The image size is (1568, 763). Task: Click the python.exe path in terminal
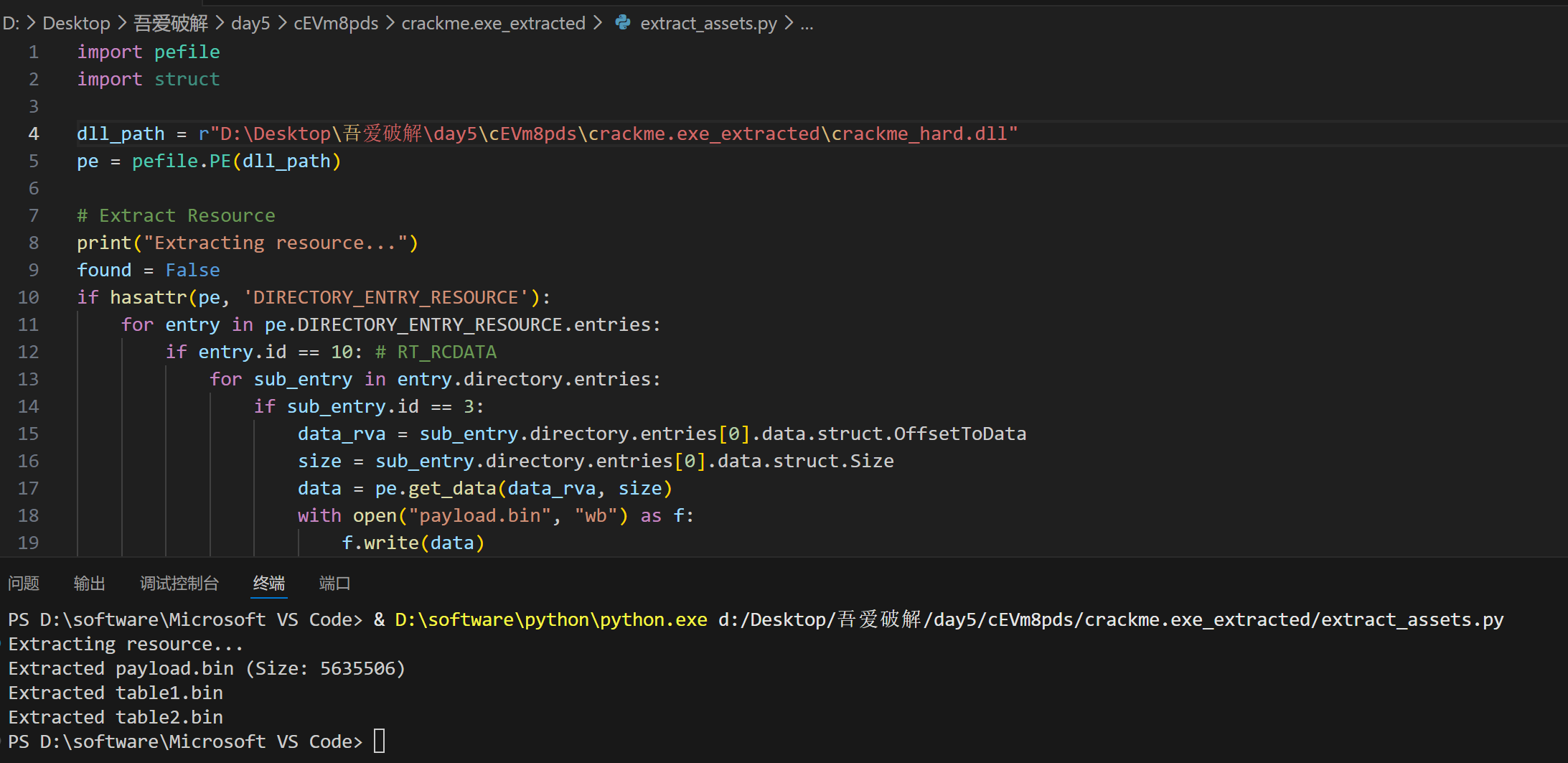click(550, 619)
